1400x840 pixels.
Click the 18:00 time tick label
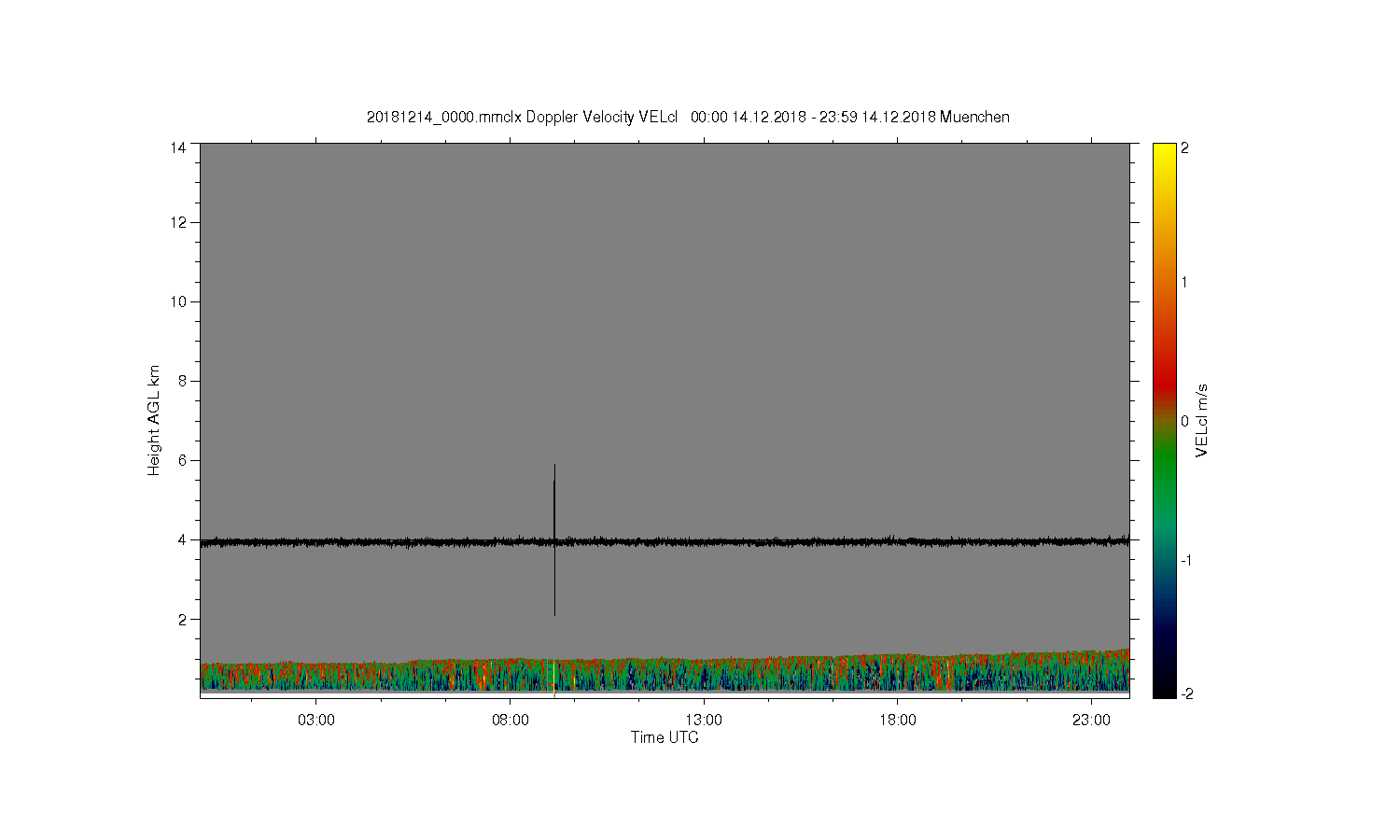pos(898,721)
